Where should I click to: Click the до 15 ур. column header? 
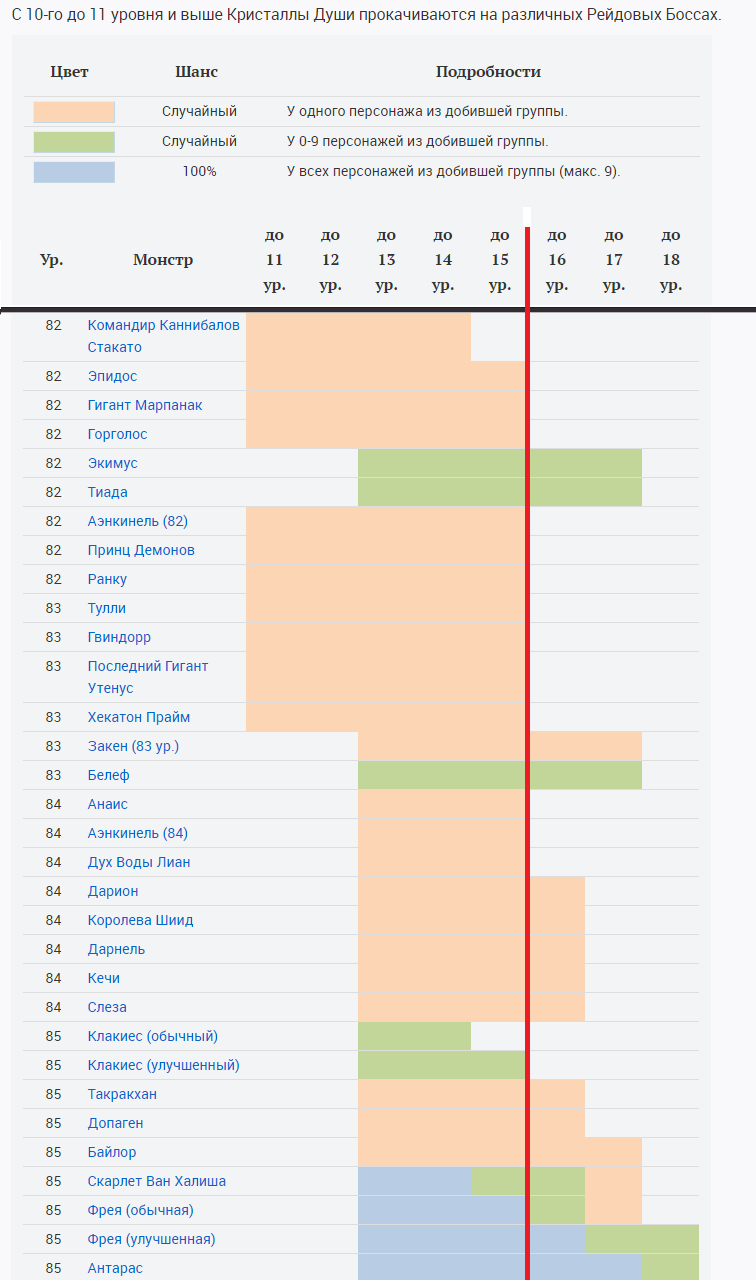[500, 260]
